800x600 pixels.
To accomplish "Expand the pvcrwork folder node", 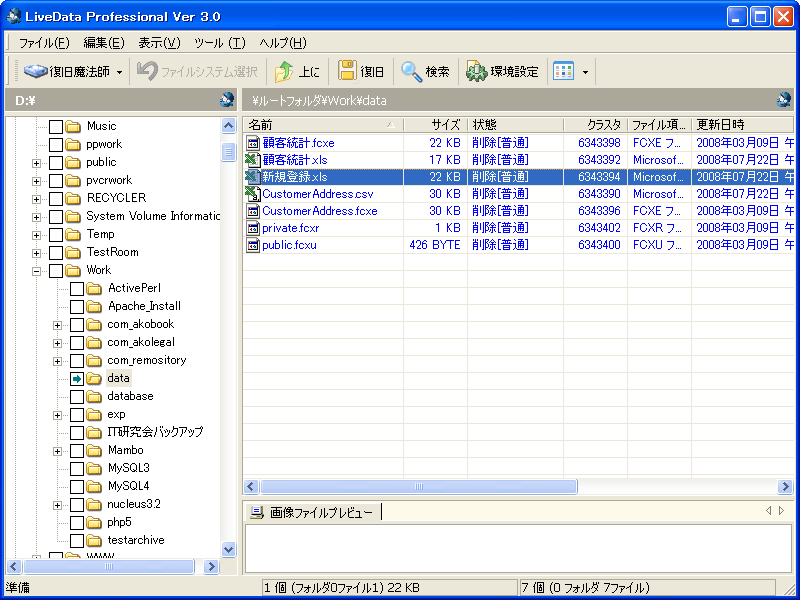I will [x=36, y=181].
